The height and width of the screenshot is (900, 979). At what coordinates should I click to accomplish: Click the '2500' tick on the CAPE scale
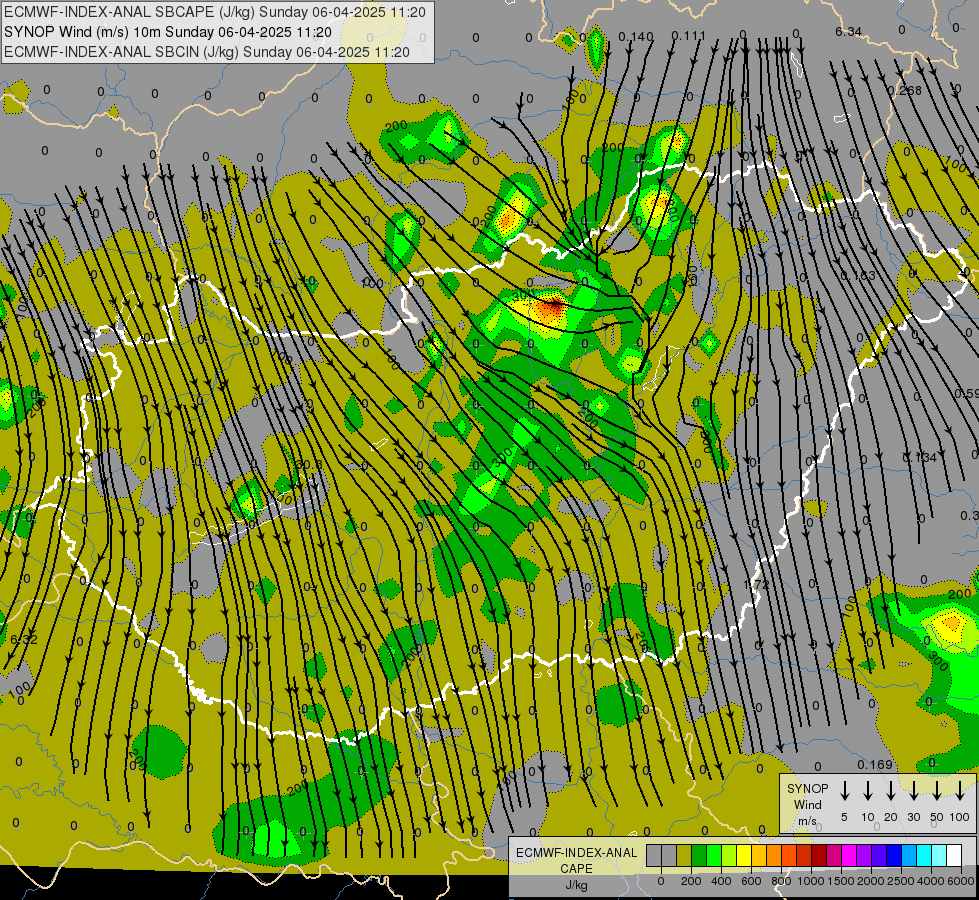901,881
